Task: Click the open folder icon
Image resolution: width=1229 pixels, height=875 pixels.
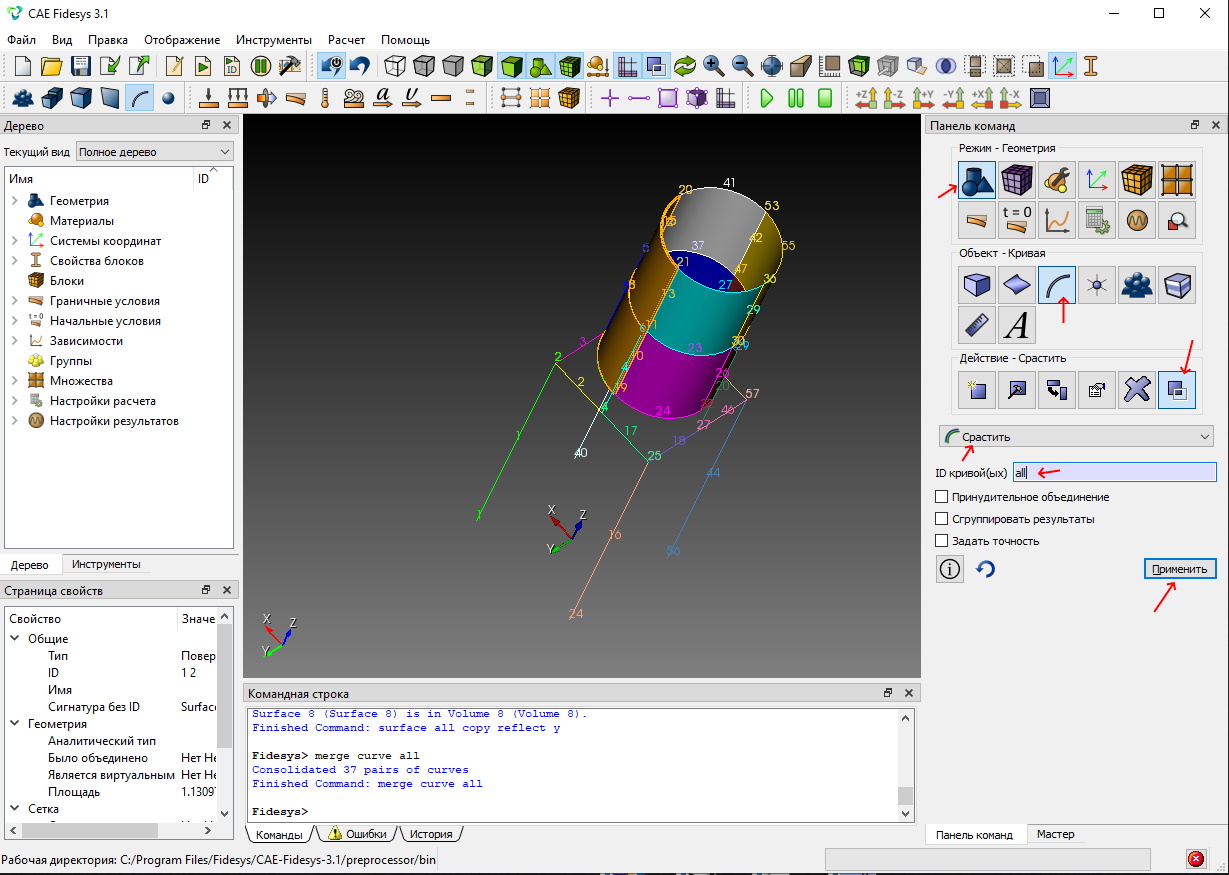Action: tap(52, 67)
